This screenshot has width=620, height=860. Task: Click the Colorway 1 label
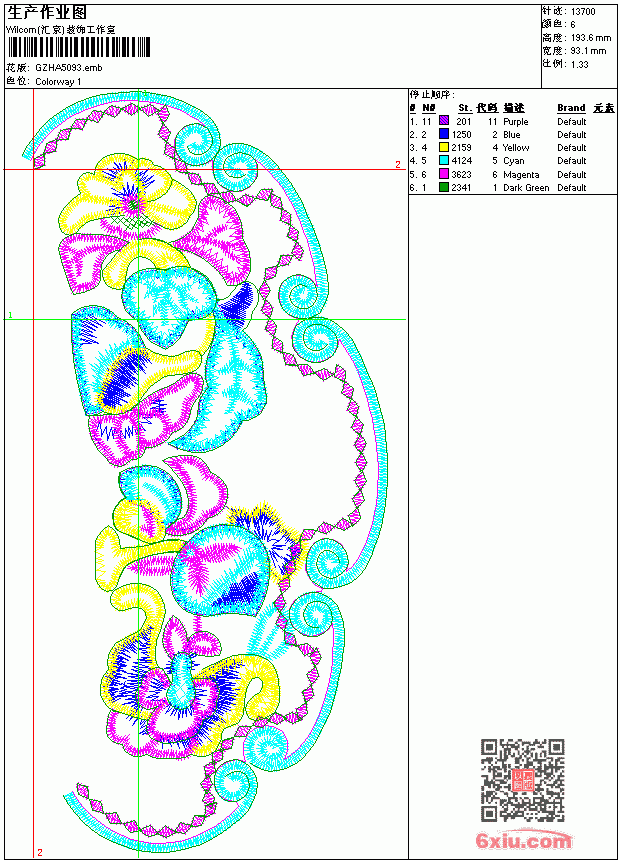58,82
